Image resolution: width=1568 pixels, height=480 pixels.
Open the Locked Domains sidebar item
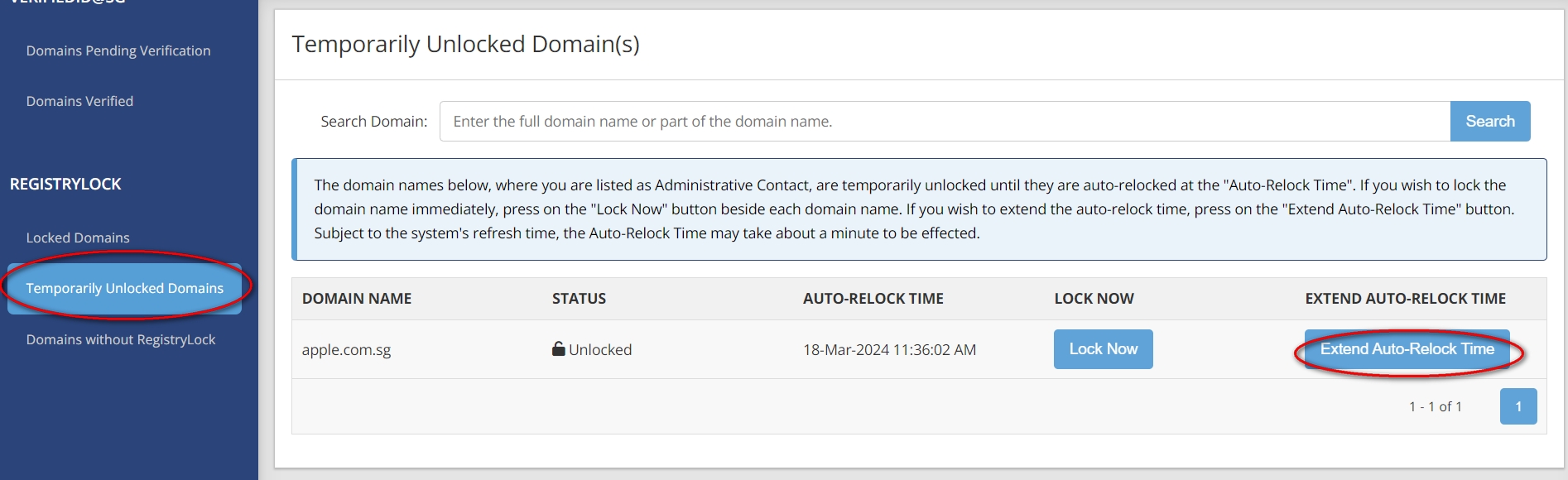pos(78,238)
